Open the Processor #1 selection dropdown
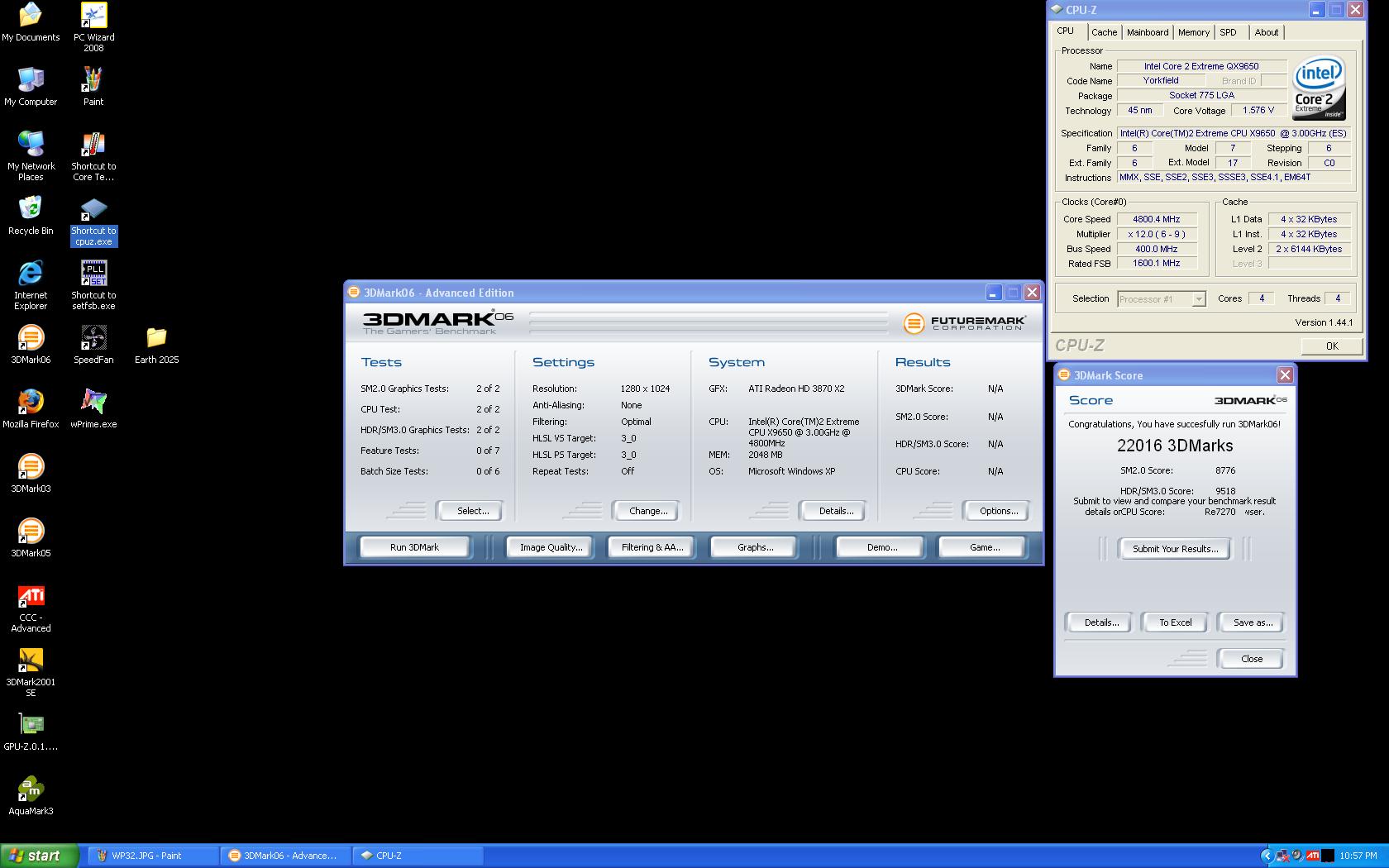The image size is (1389, 868). (x=1162, y=299)
